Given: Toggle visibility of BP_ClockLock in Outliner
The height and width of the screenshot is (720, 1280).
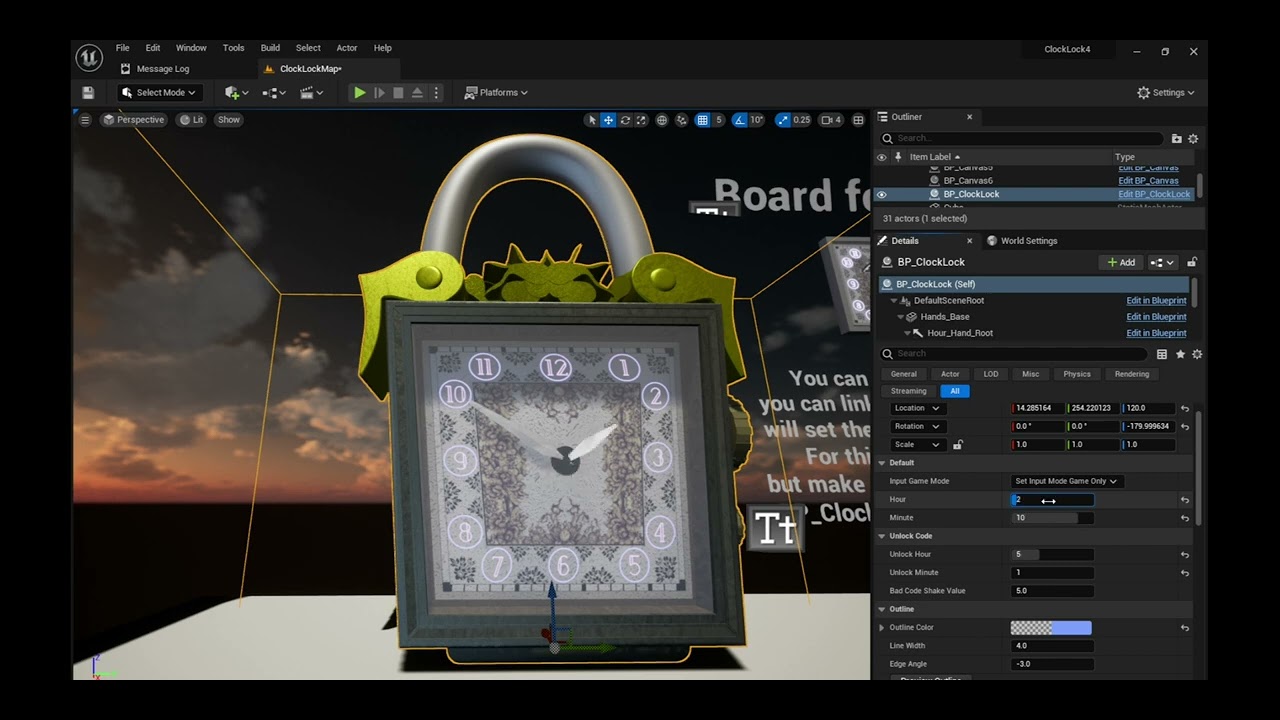Looking at the screenshot, I should pos(881,194).
